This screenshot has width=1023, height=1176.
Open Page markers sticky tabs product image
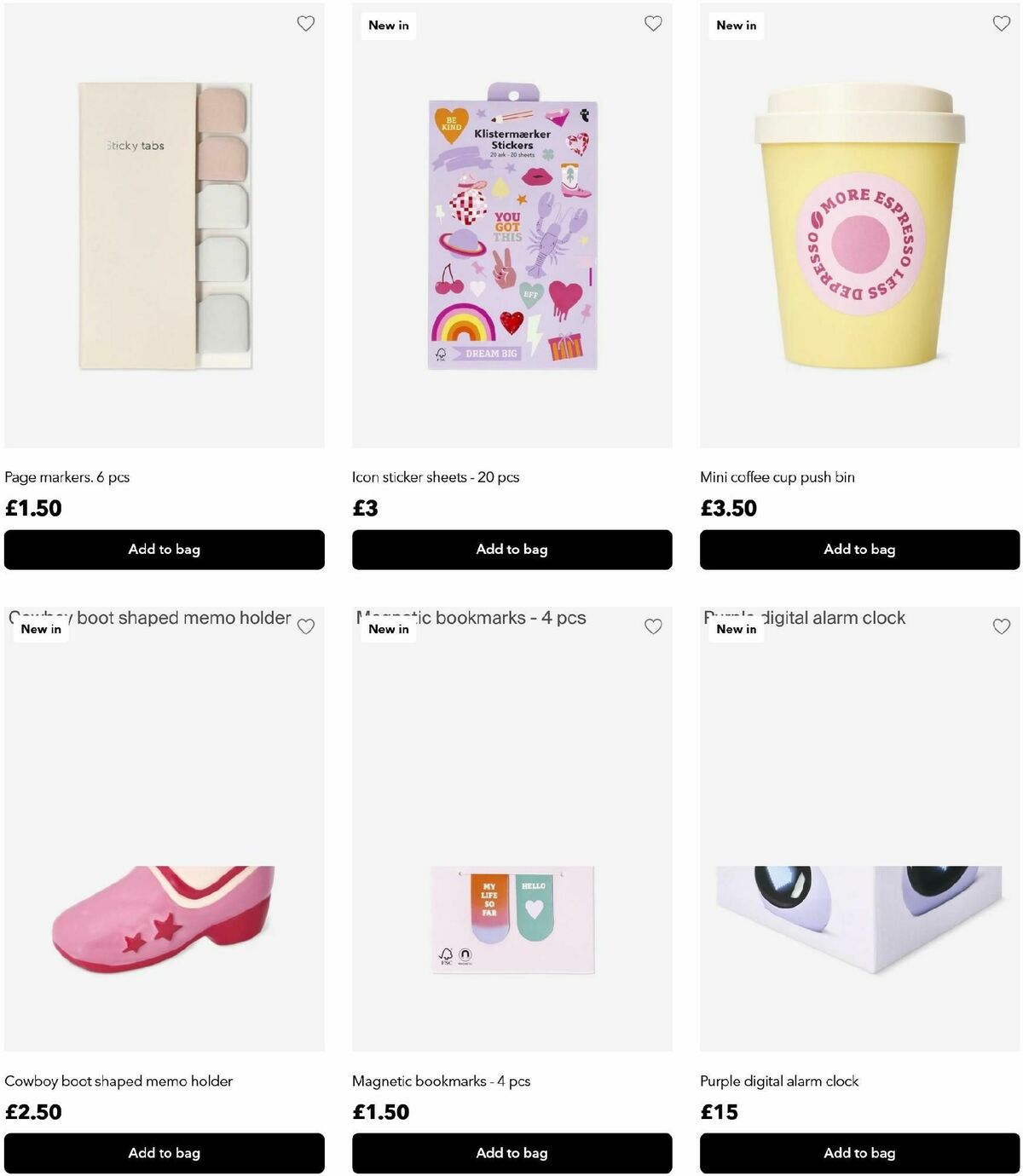[x=165, y=226]
